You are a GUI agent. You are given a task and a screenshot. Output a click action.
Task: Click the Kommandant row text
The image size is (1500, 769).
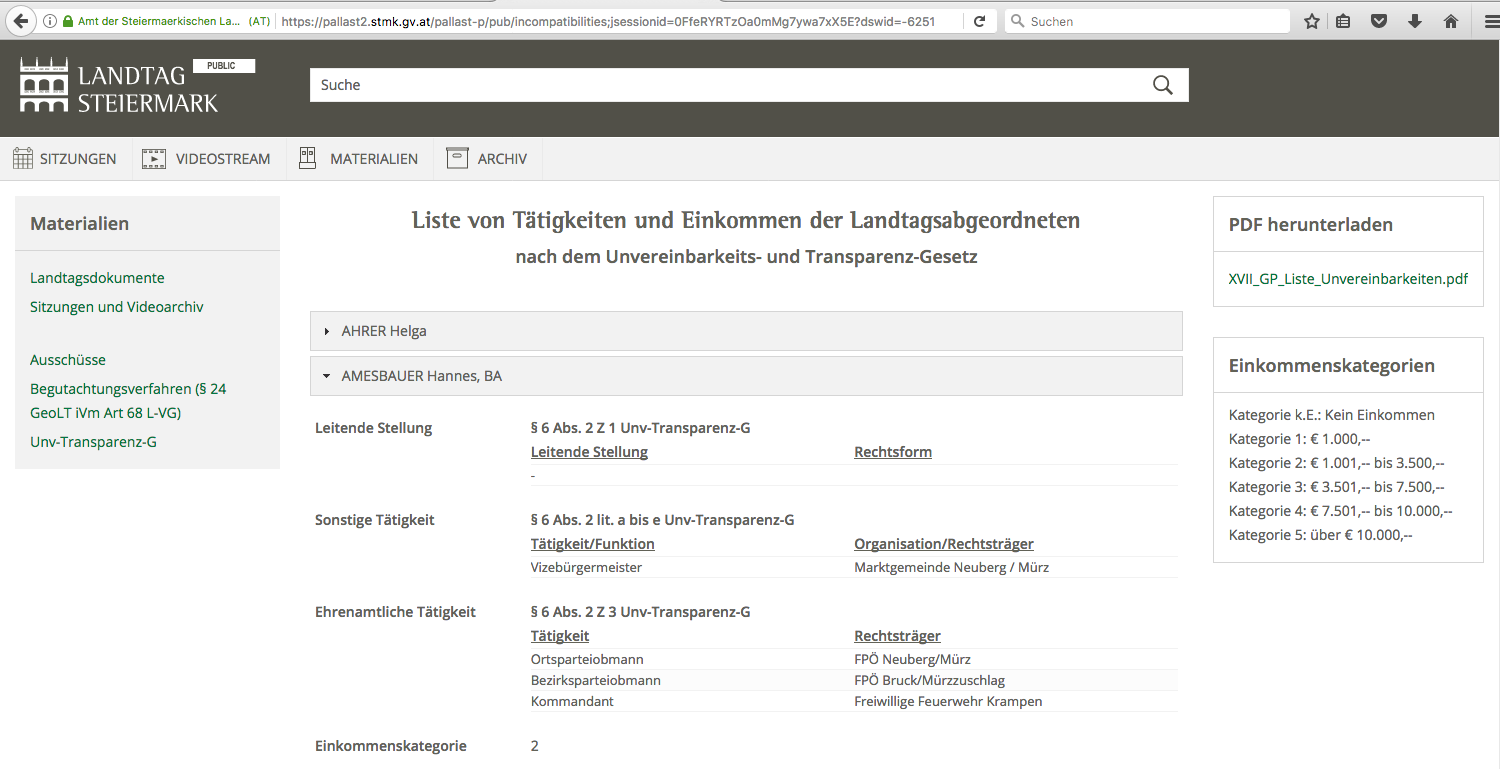[x=572, y=701]
